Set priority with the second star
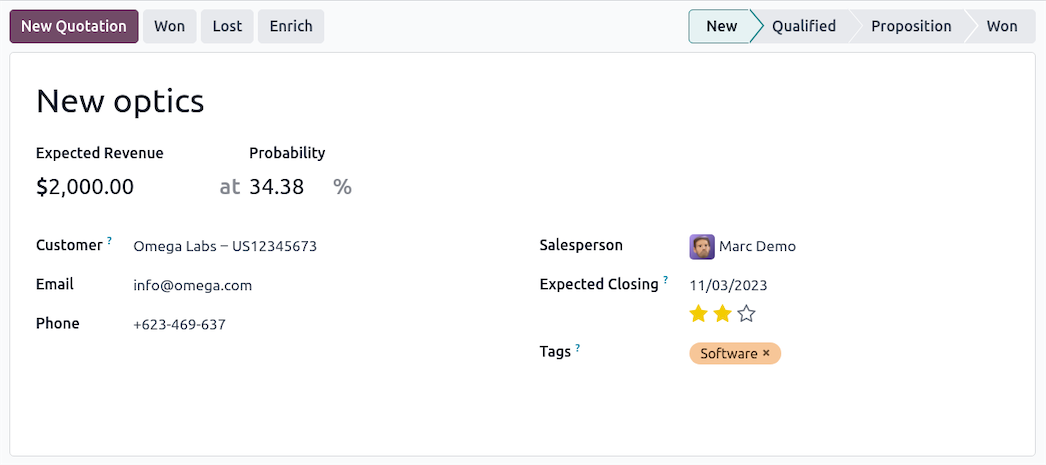The height and width of the screenshot is (465, 1046). point(722,314)
